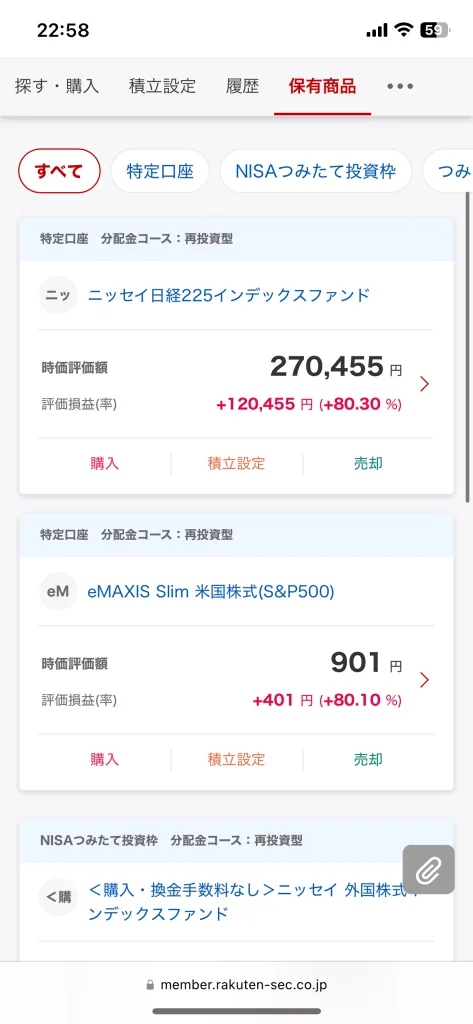Select the NISAつみたて投資枠 filter chip
The image size is (473, 1024).
[316, 171]
